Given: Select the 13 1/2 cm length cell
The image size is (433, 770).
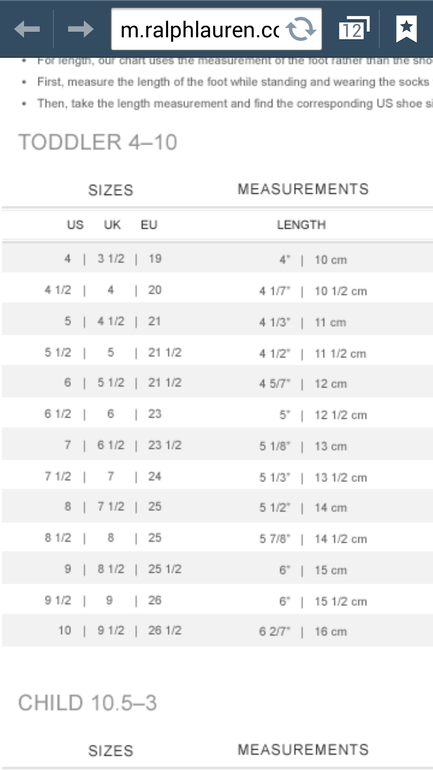Looking at the screenshot, I should pyautogui.click(x=341, y=477).
